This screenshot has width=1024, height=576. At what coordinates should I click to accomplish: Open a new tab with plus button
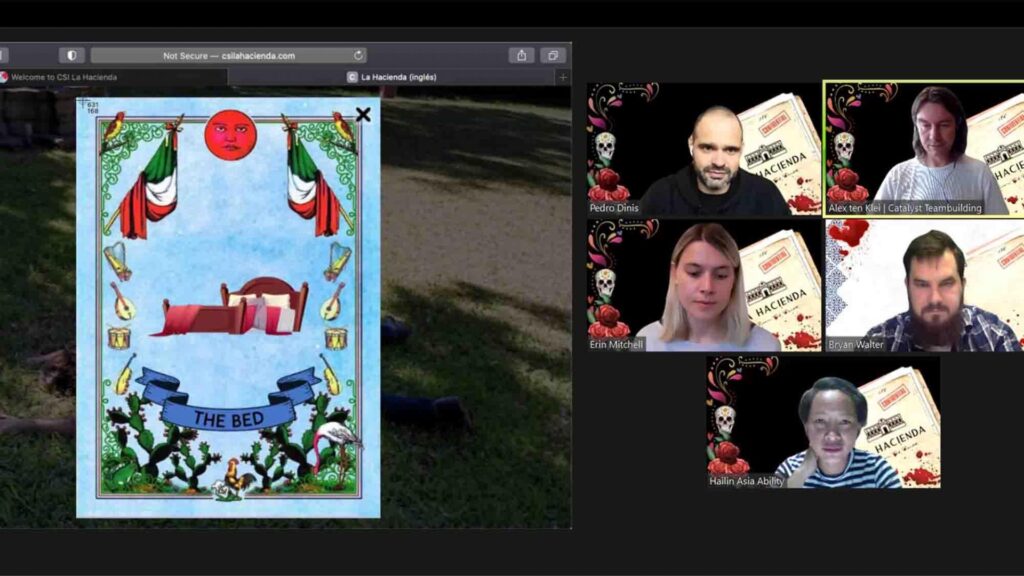562,77
